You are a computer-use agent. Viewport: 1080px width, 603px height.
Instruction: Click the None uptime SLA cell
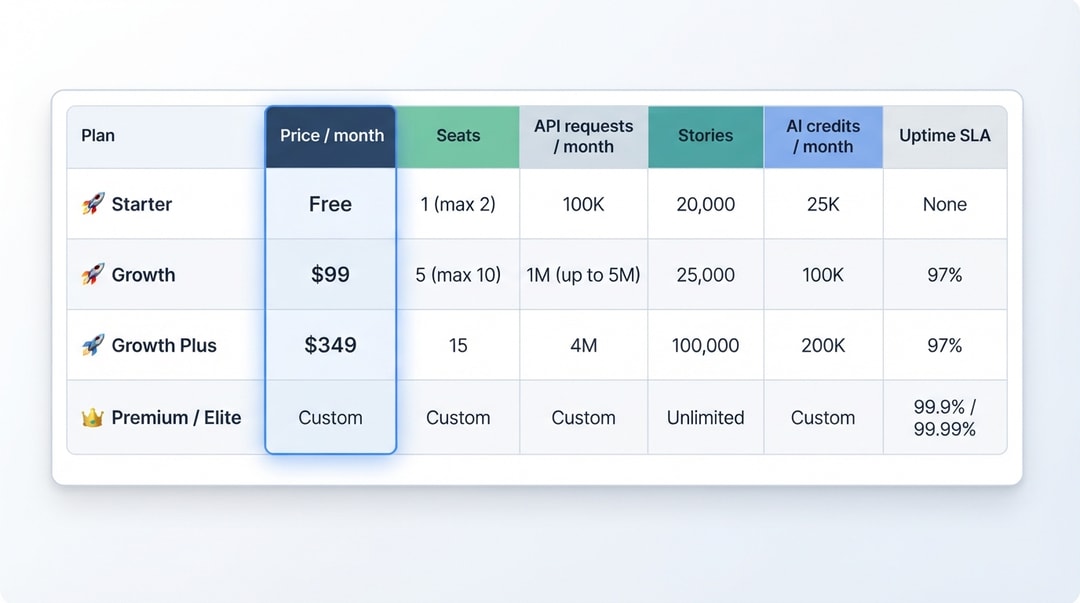[x=945, y=204]
